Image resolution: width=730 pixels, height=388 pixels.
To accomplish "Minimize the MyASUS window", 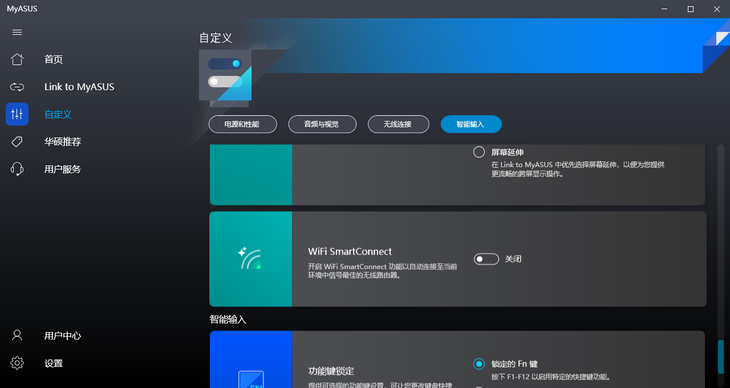I will [664, 9].
